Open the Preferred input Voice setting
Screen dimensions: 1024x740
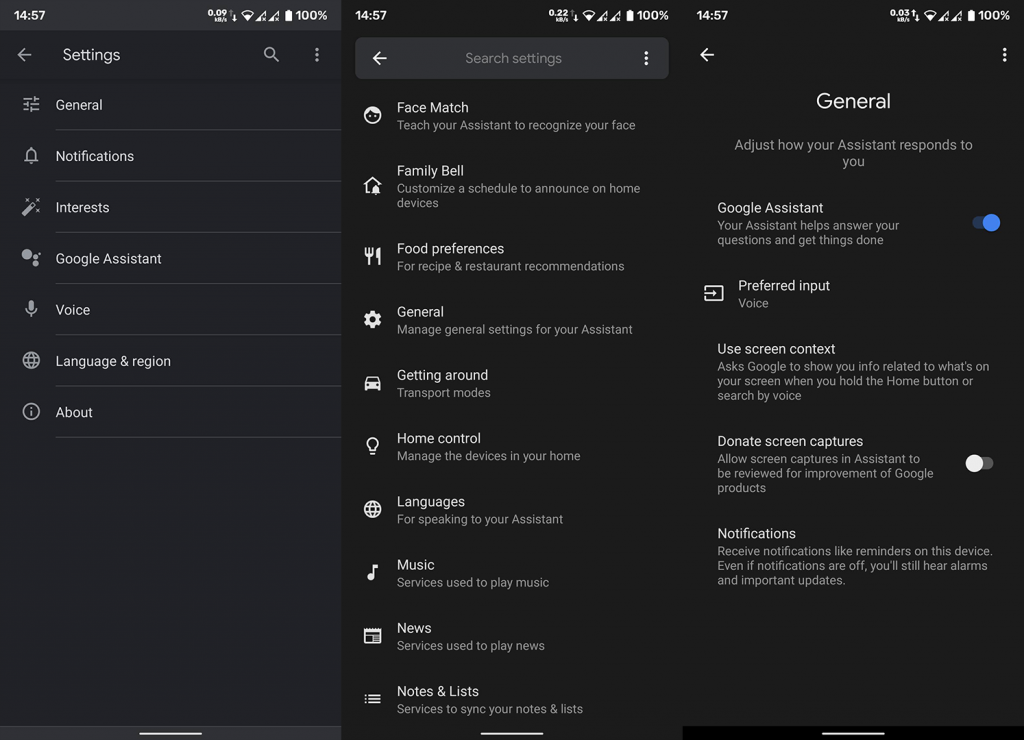pyautogui.click(x=853, y=294)
